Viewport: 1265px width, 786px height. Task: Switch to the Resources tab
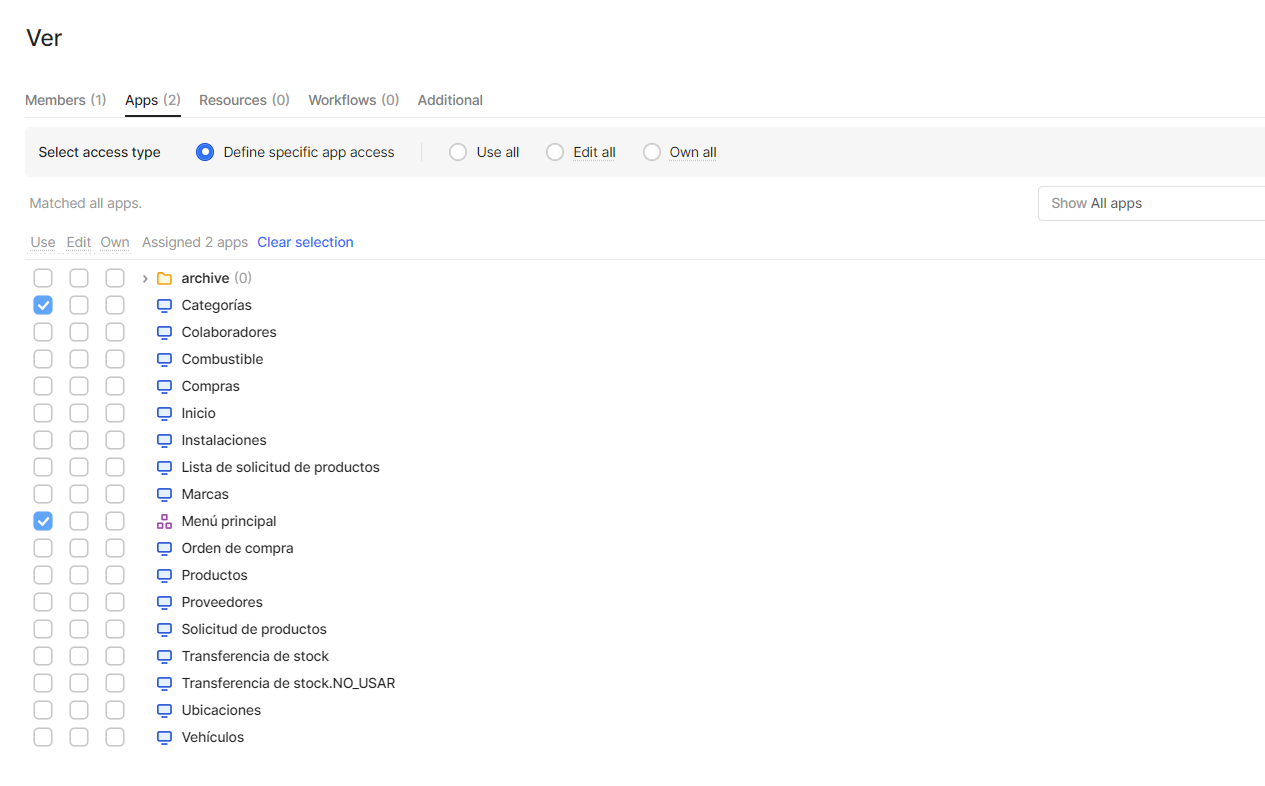click(244, 100)
